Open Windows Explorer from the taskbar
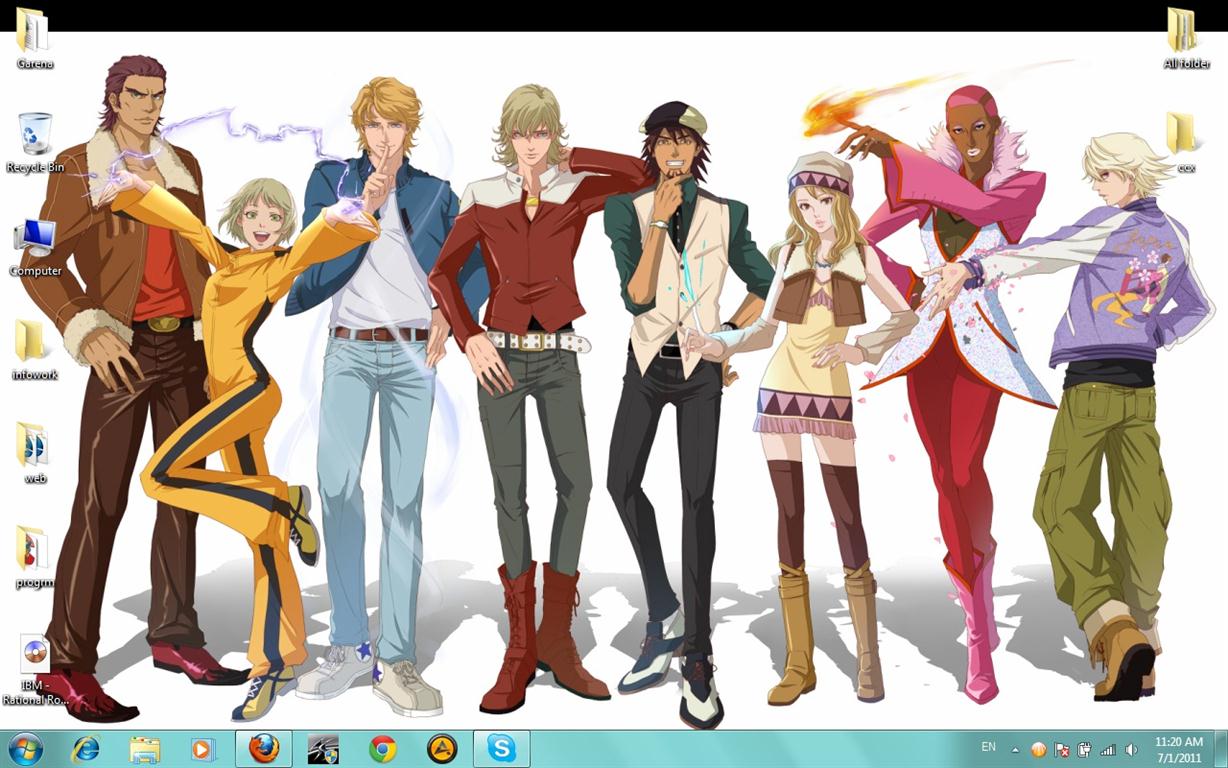This screenshot has height=768, width=1228. [x=144, y=748]
